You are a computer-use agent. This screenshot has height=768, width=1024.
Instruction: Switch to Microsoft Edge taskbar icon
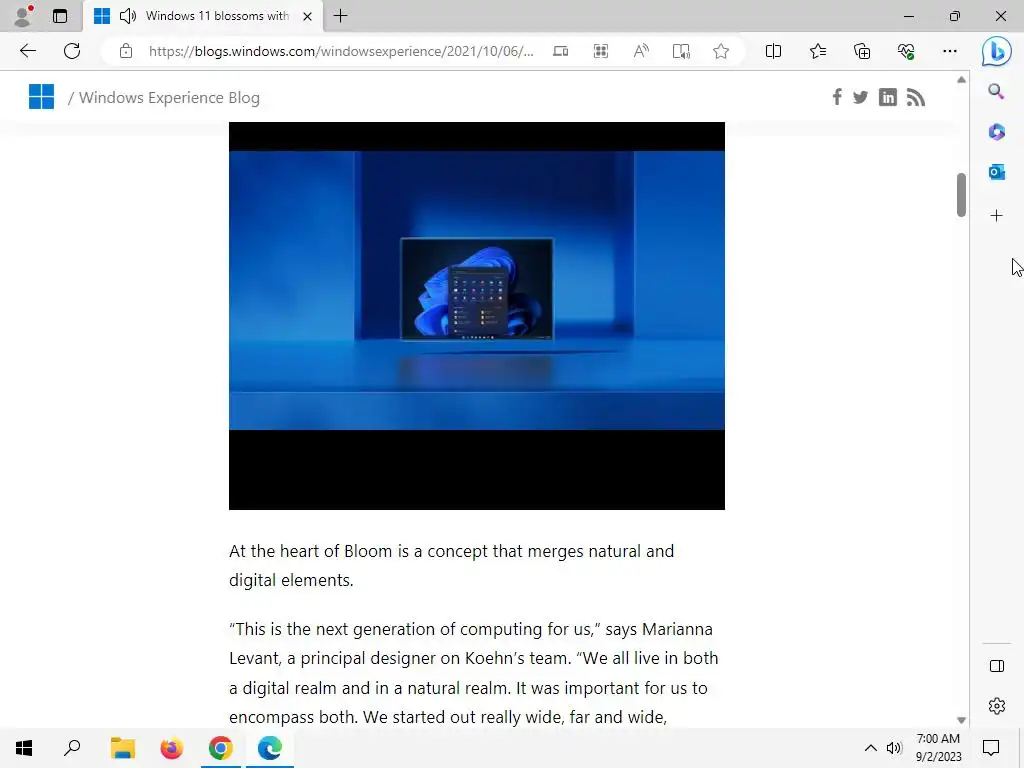270,748
